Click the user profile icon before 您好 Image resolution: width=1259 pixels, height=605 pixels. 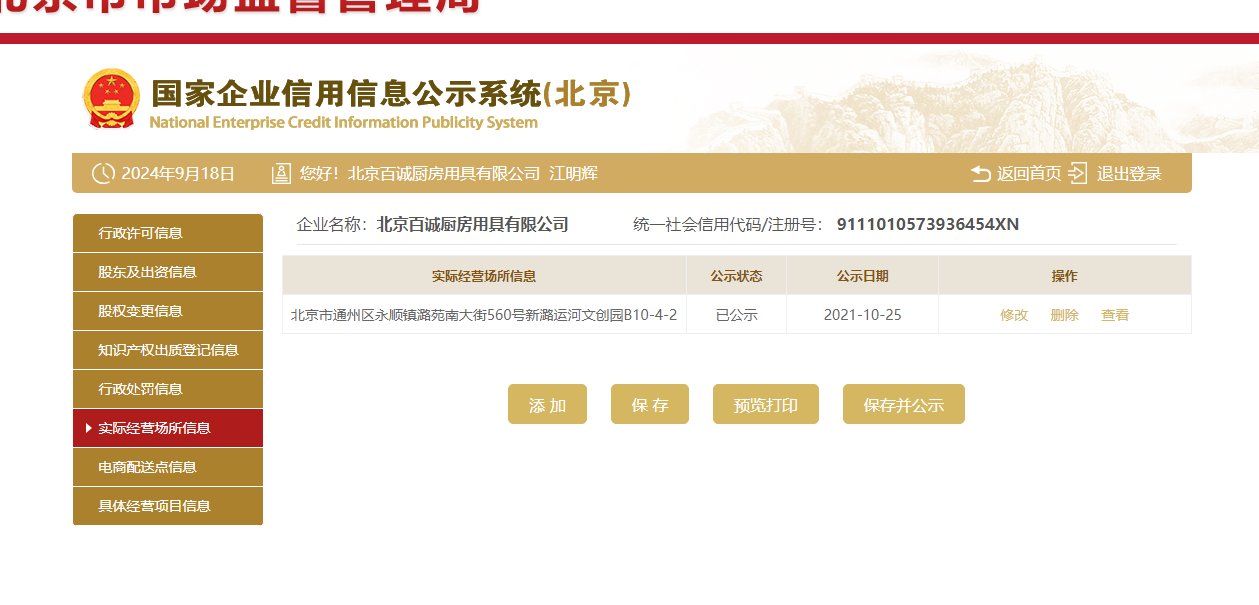[281, 173]
